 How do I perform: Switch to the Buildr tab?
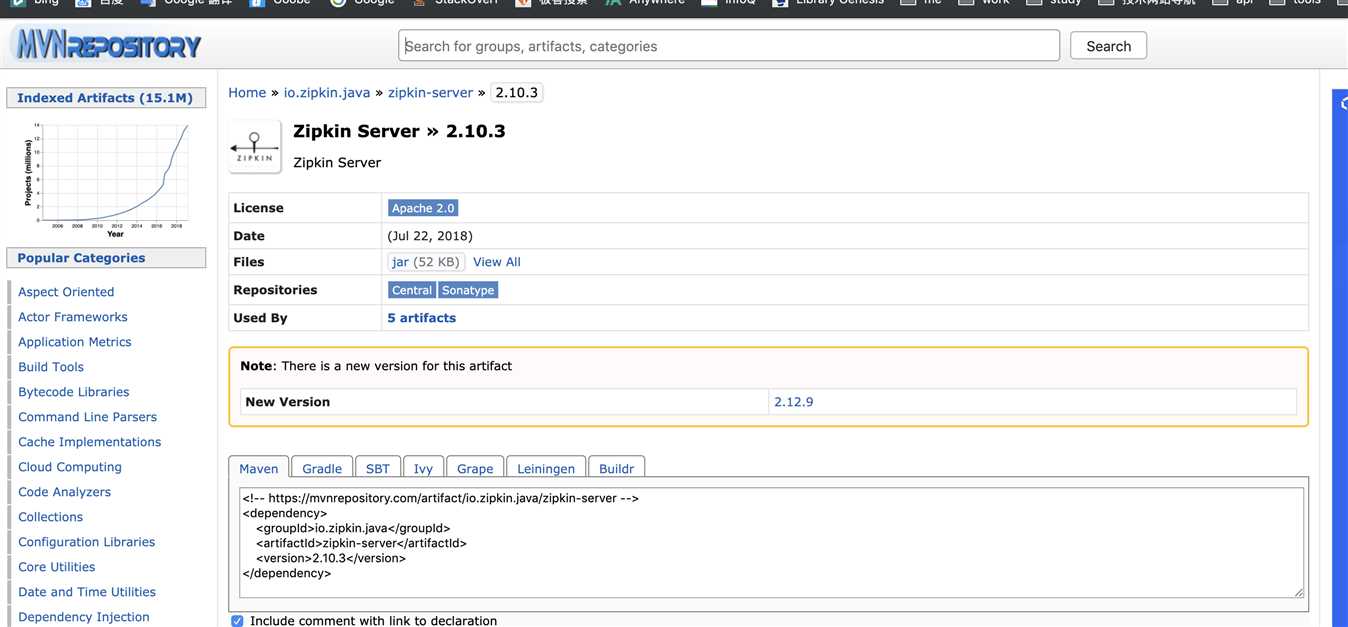(617, 468)
